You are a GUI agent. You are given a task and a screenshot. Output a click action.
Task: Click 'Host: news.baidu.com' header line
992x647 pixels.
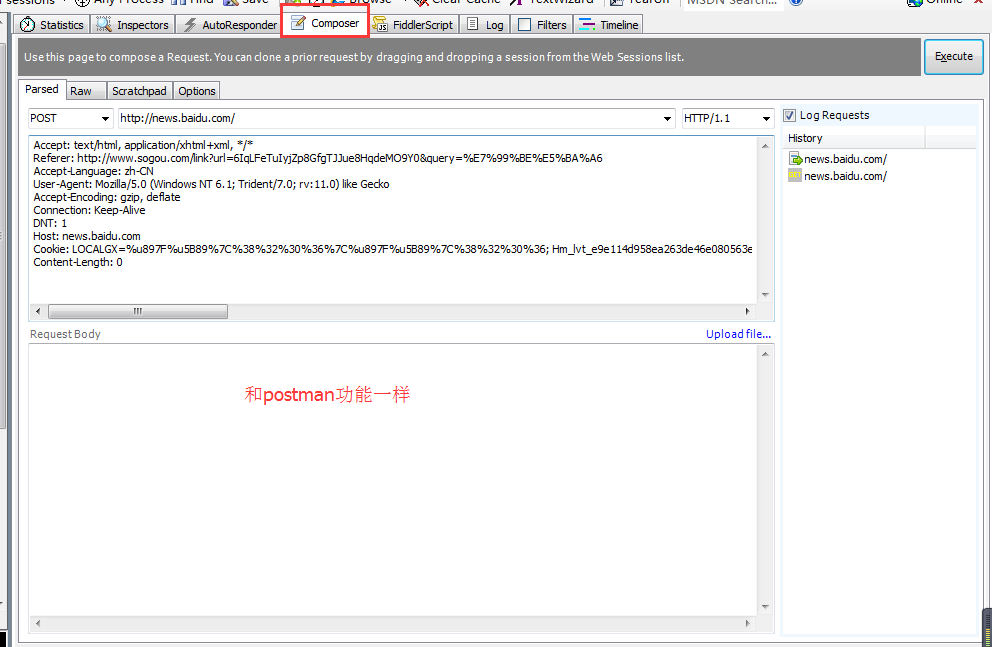click(87, 236)
